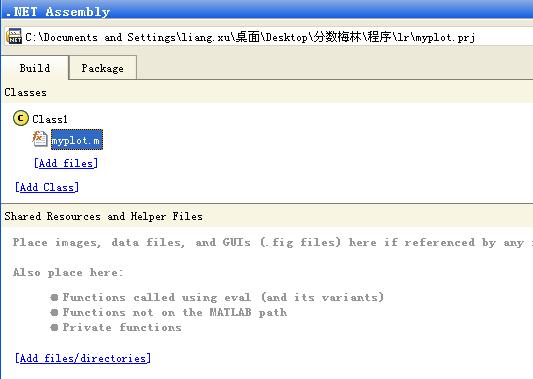Click the yellow Class1 class icon

coord(21,118)
